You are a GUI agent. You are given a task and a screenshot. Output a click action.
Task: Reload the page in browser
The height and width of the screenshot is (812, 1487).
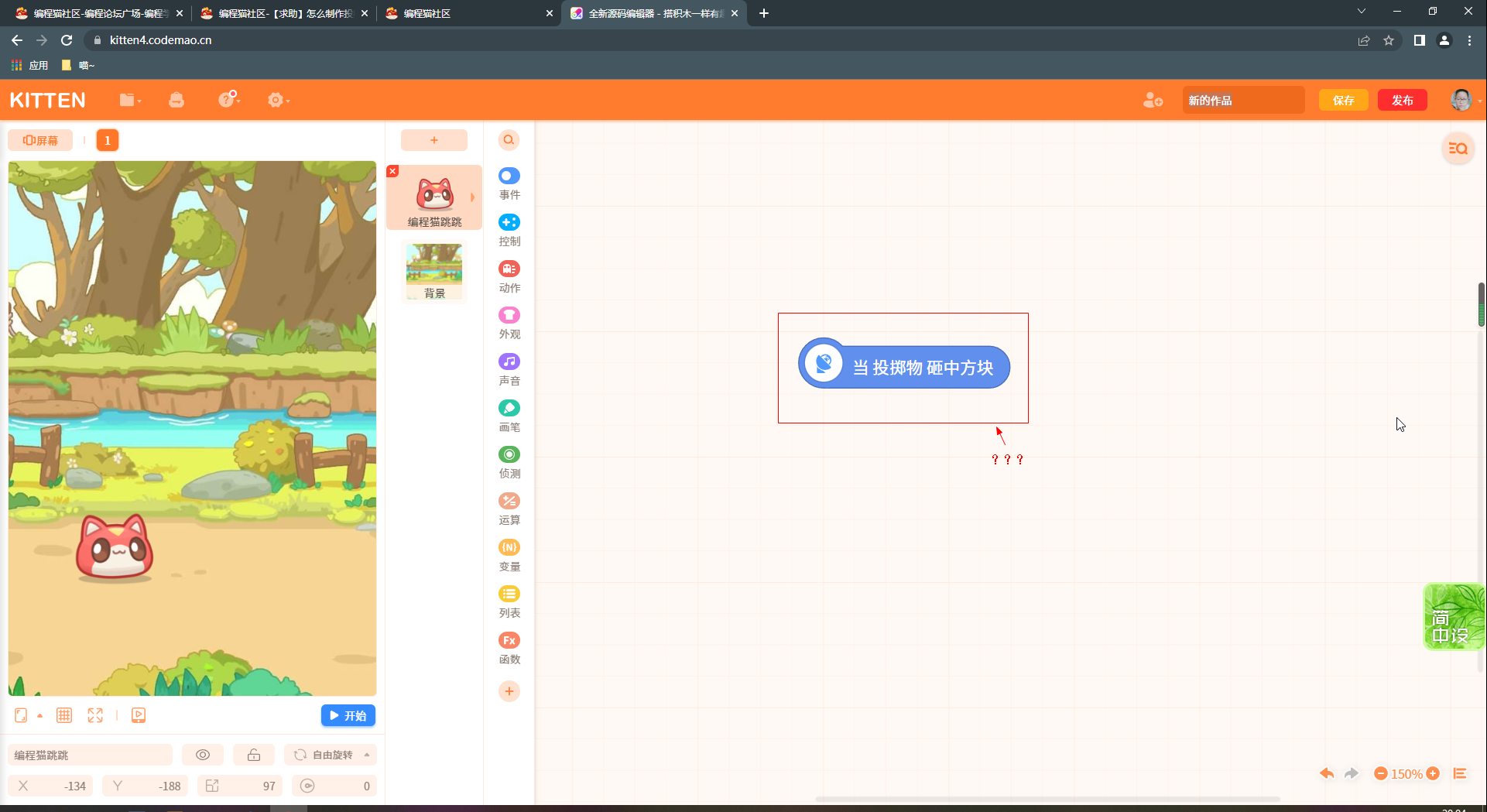67,40
